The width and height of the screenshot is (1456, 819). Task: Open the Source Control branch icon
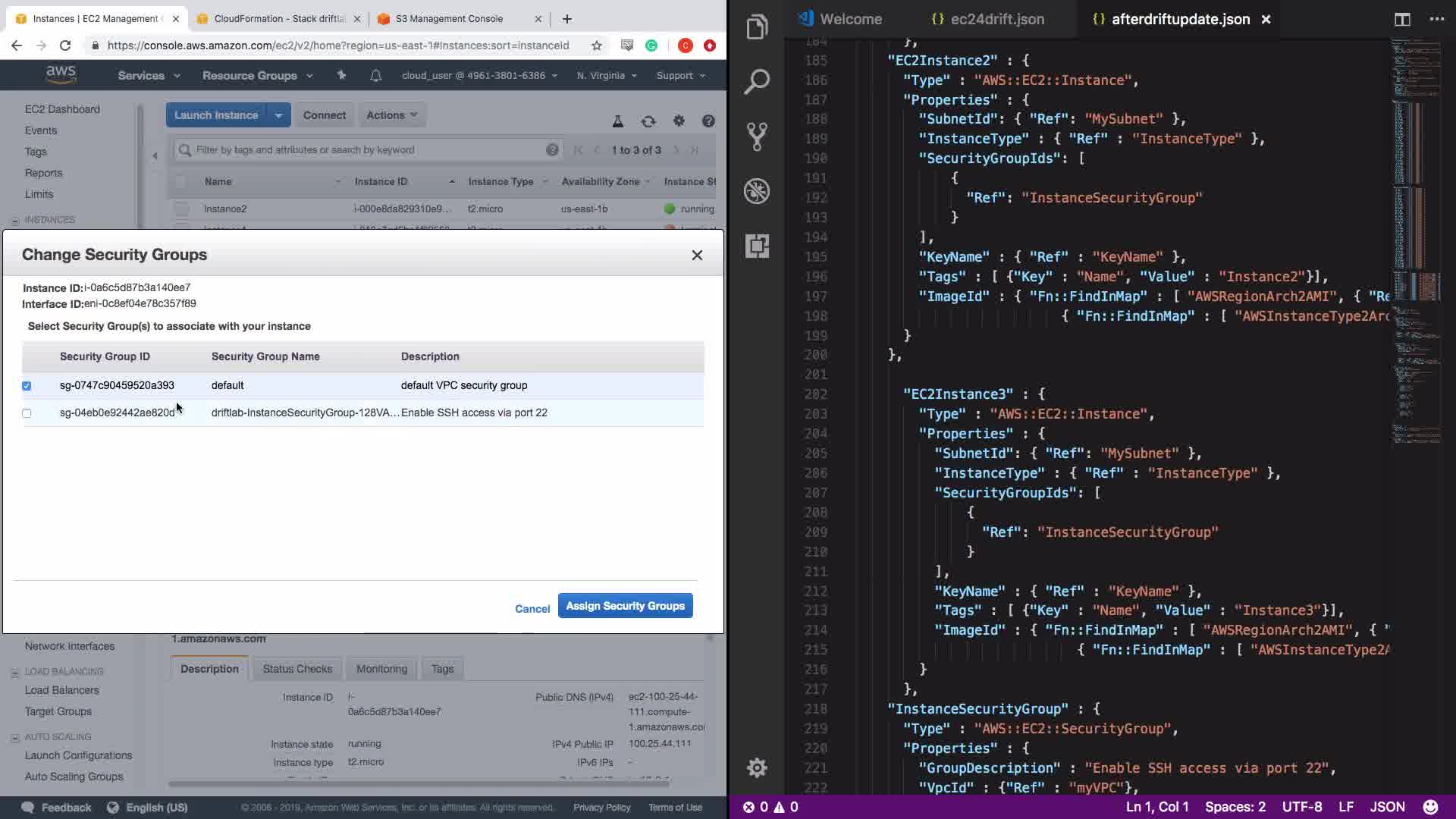coord(757,136)
